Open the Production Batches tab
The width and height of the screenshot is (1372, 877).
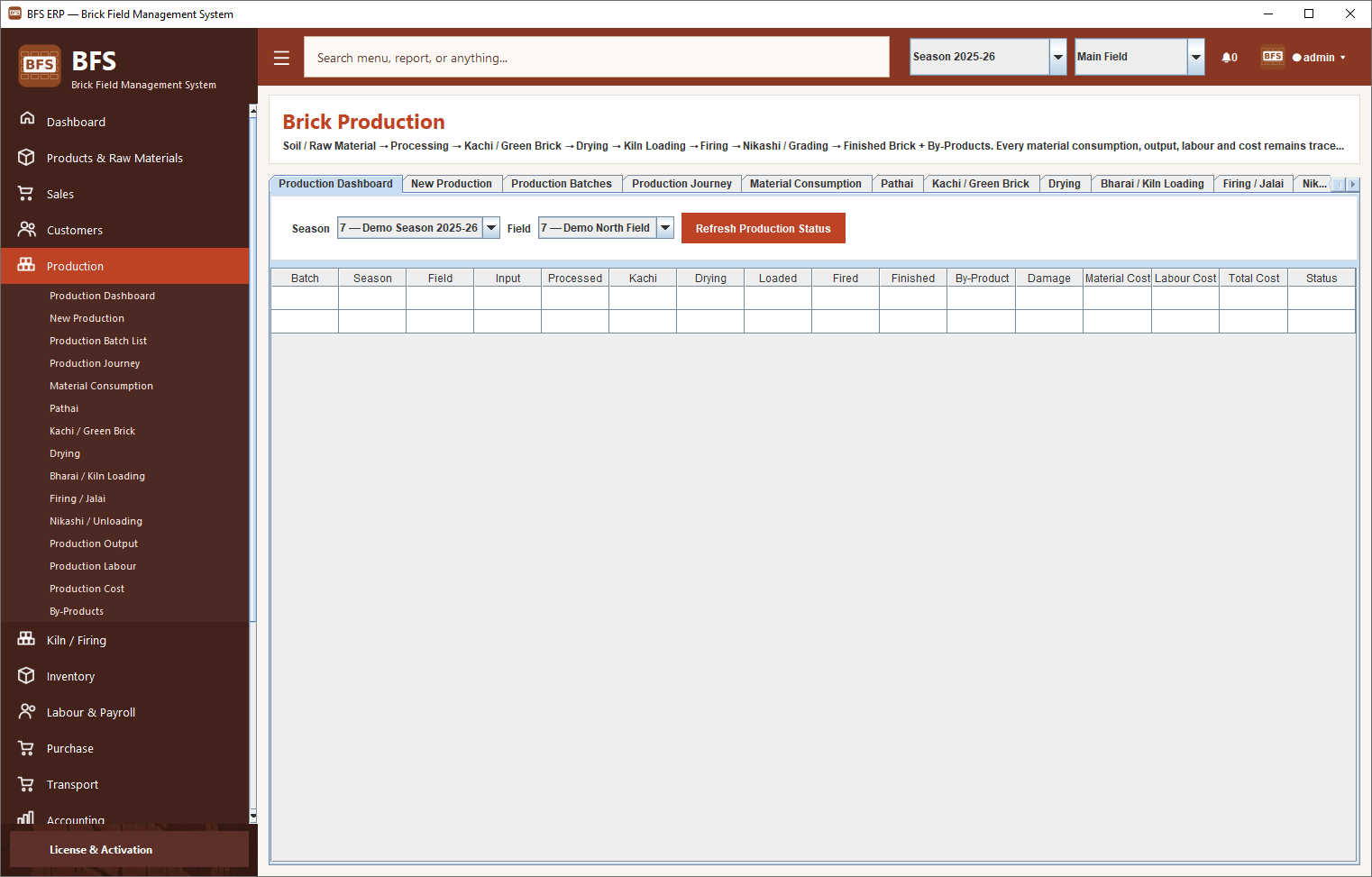pos(562,184)
